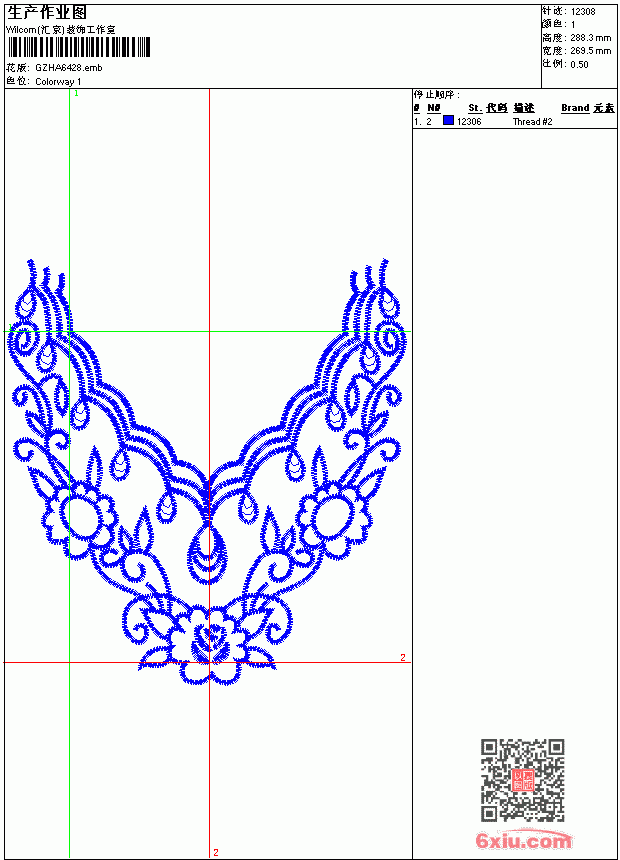Click the St. column header

pyautogui.click(x=475, y=108)
